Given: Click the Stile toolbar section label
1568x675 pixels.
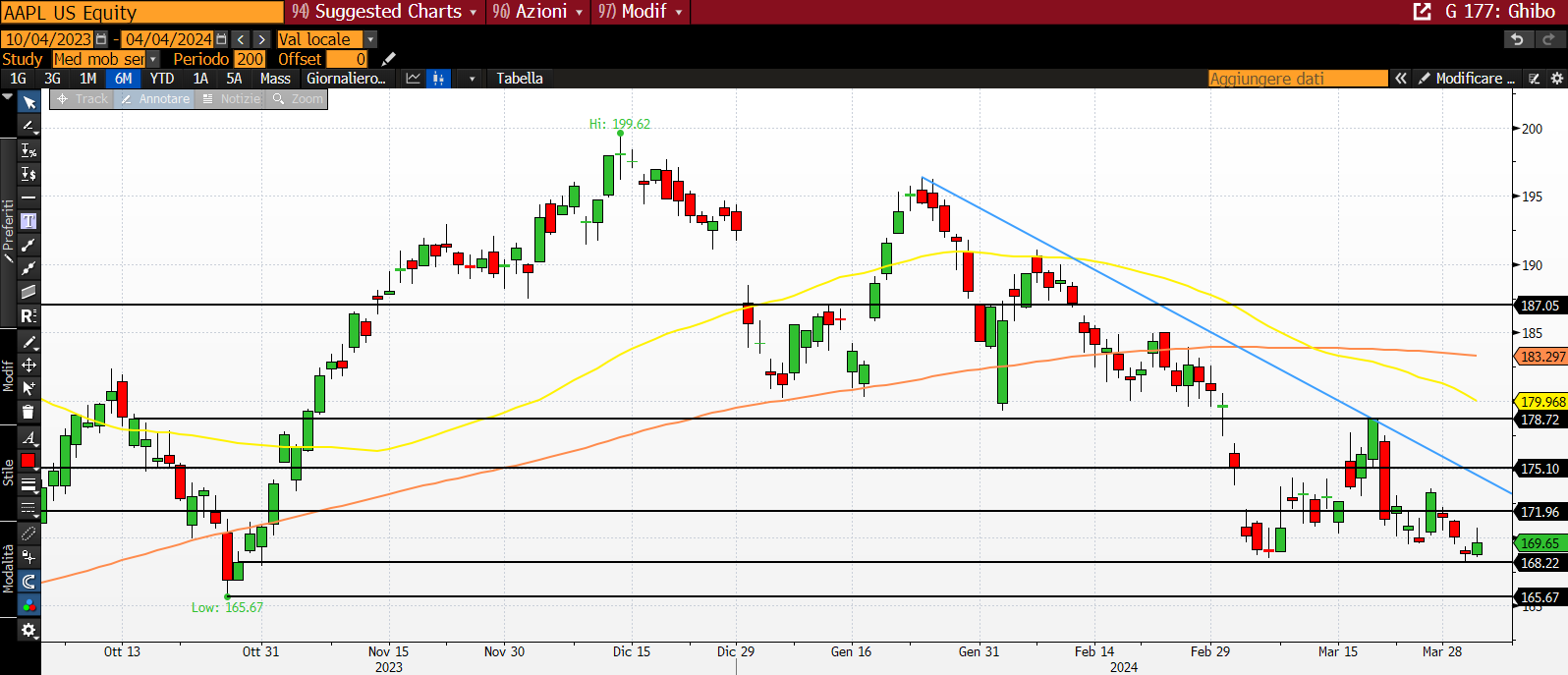Looking at the screenshot, I should [8, 473].
